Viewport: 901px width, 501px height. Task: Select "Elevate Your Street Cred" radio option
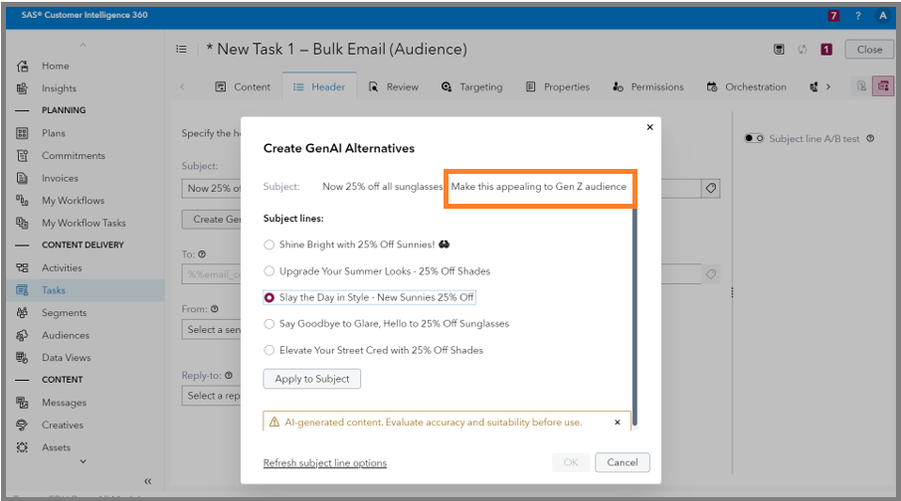[x=269, y=350]
